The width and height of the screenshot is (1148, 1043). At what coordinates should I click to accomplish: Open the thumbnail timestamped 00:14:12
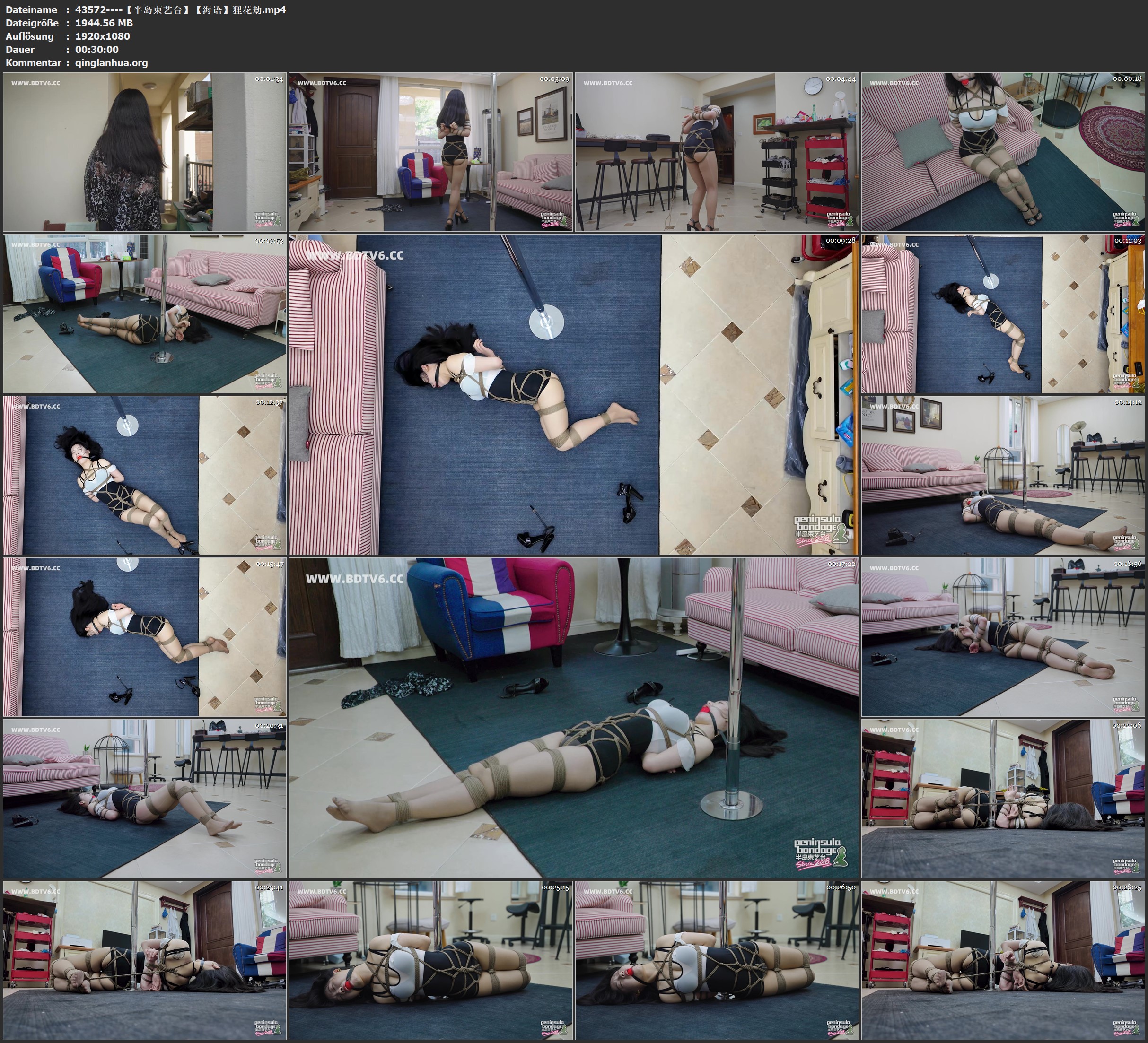tap(1003, 475)
